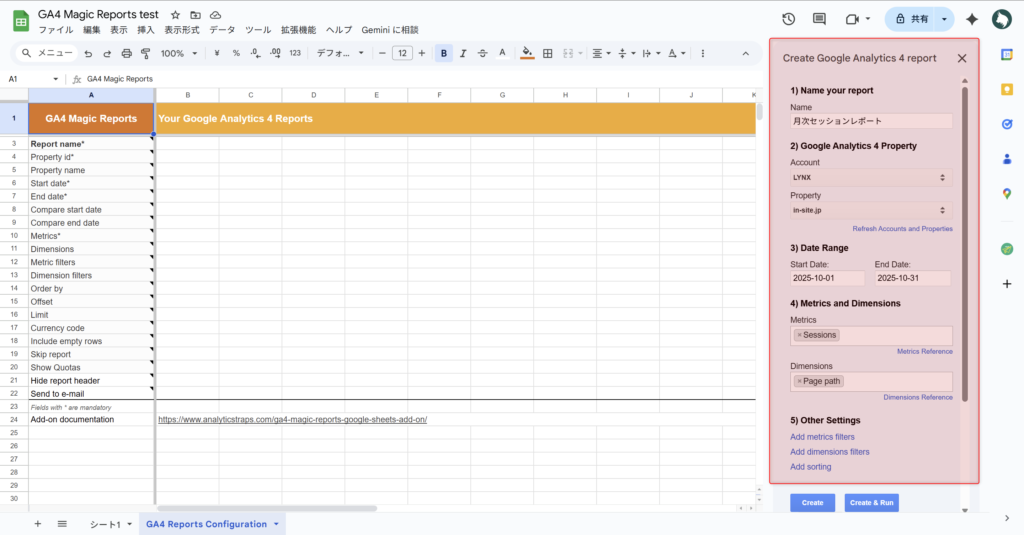Open the comments panel icon
This screenshot has height=535, width=1024.
[820, 19]
